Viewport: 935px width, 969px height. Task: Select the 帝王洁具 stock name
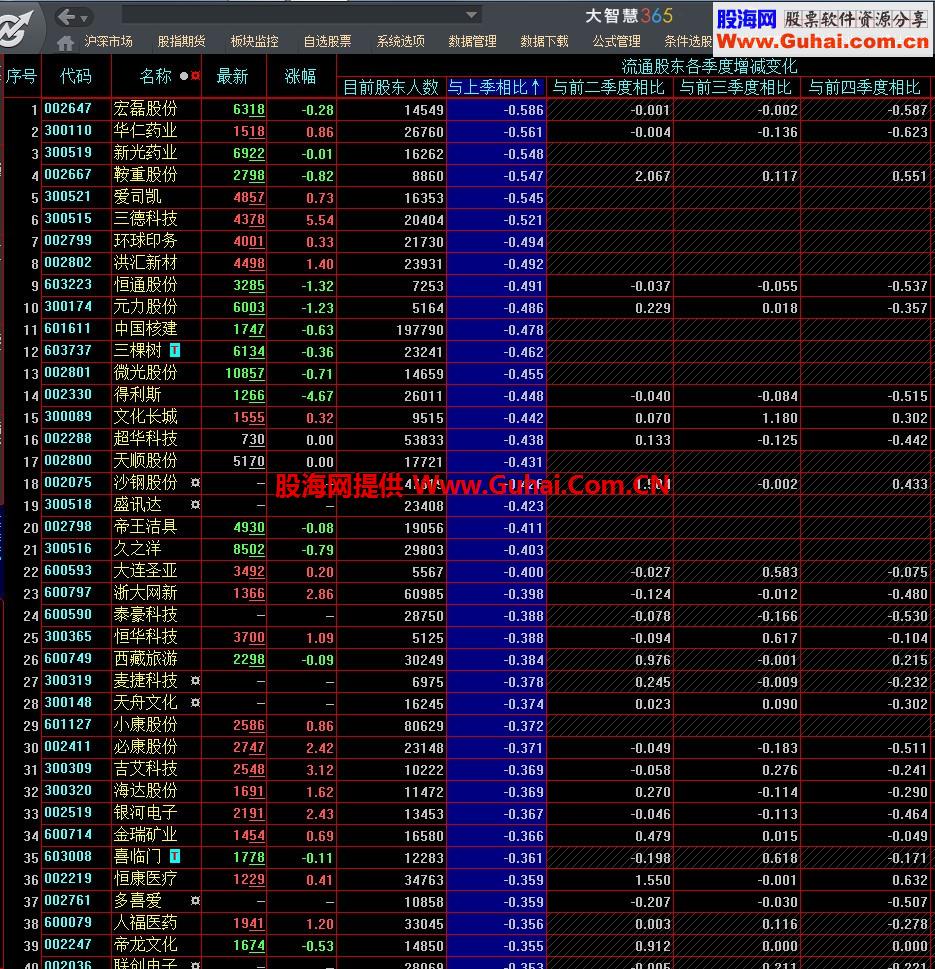point(145,527)
